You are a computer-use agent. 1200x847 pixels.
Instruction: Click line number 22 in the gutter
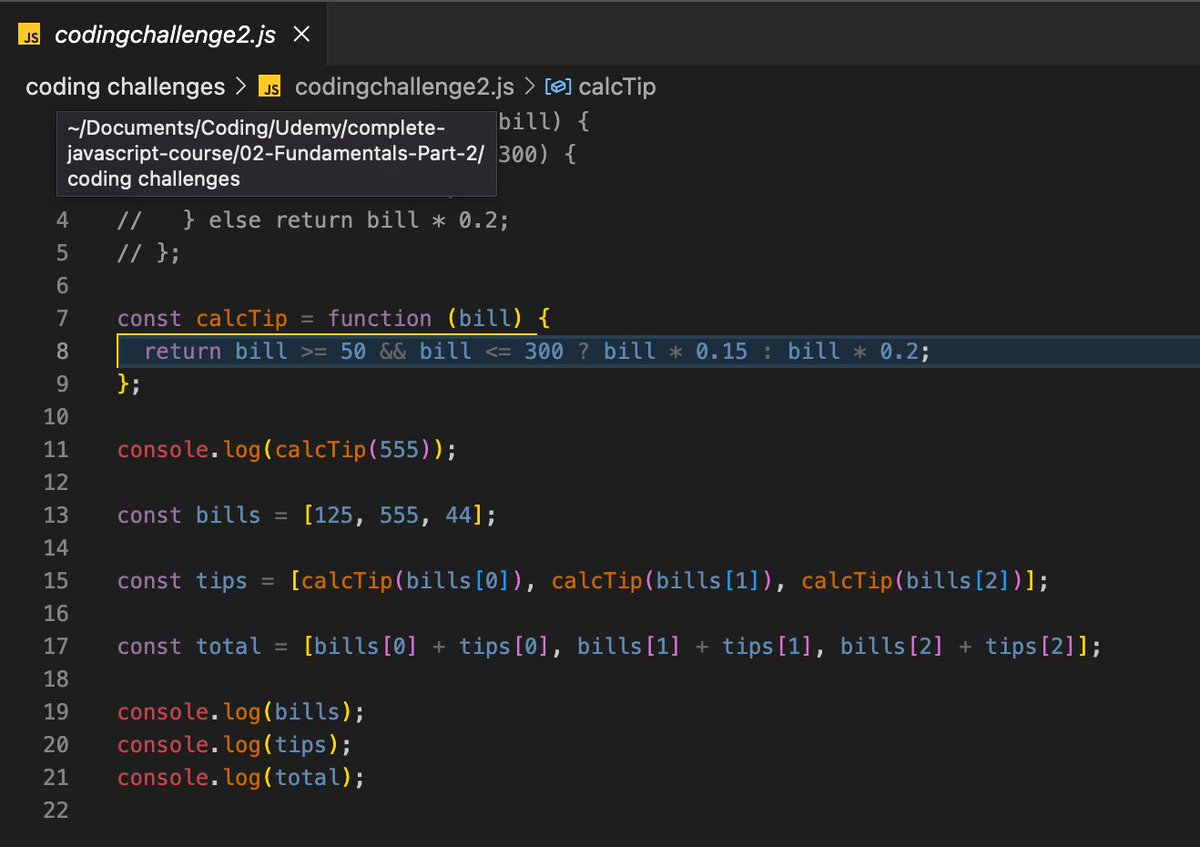(x=56, y=811)
